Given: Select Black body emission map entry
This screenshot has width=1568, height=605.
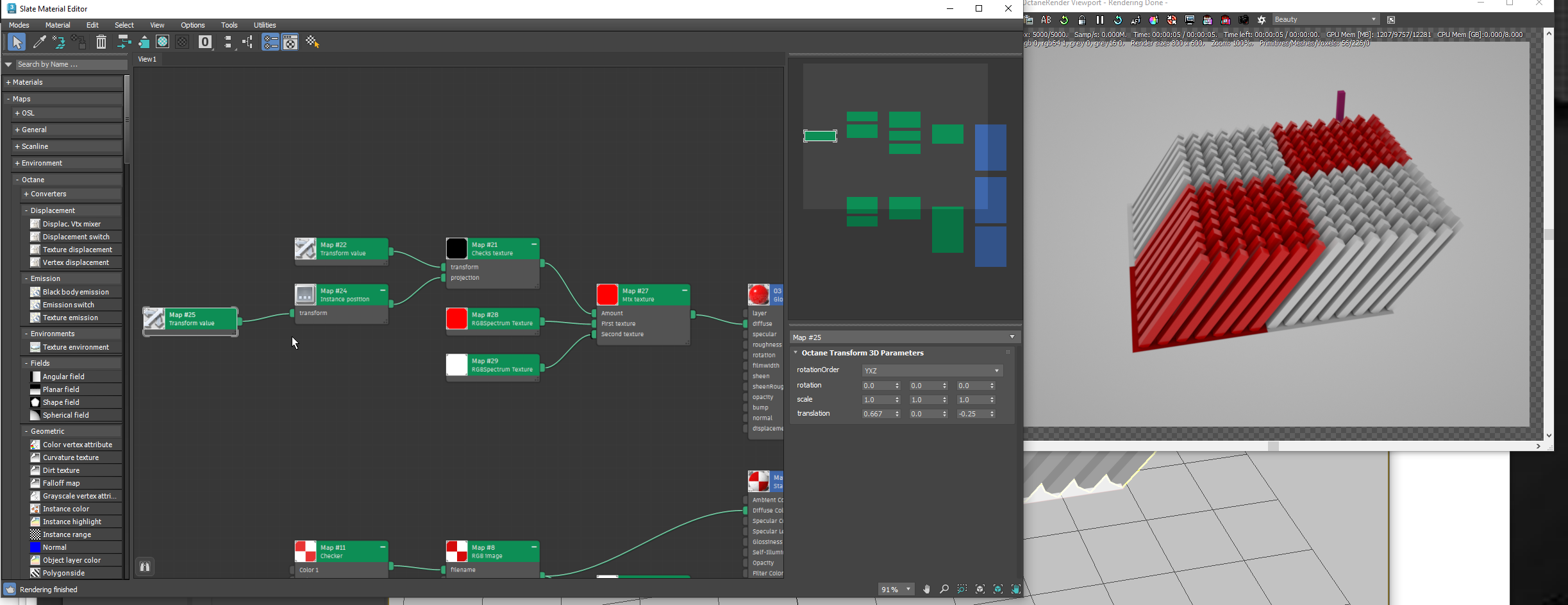Looking at the screenshot, I should pyautogui.click(x=76, y=292).
